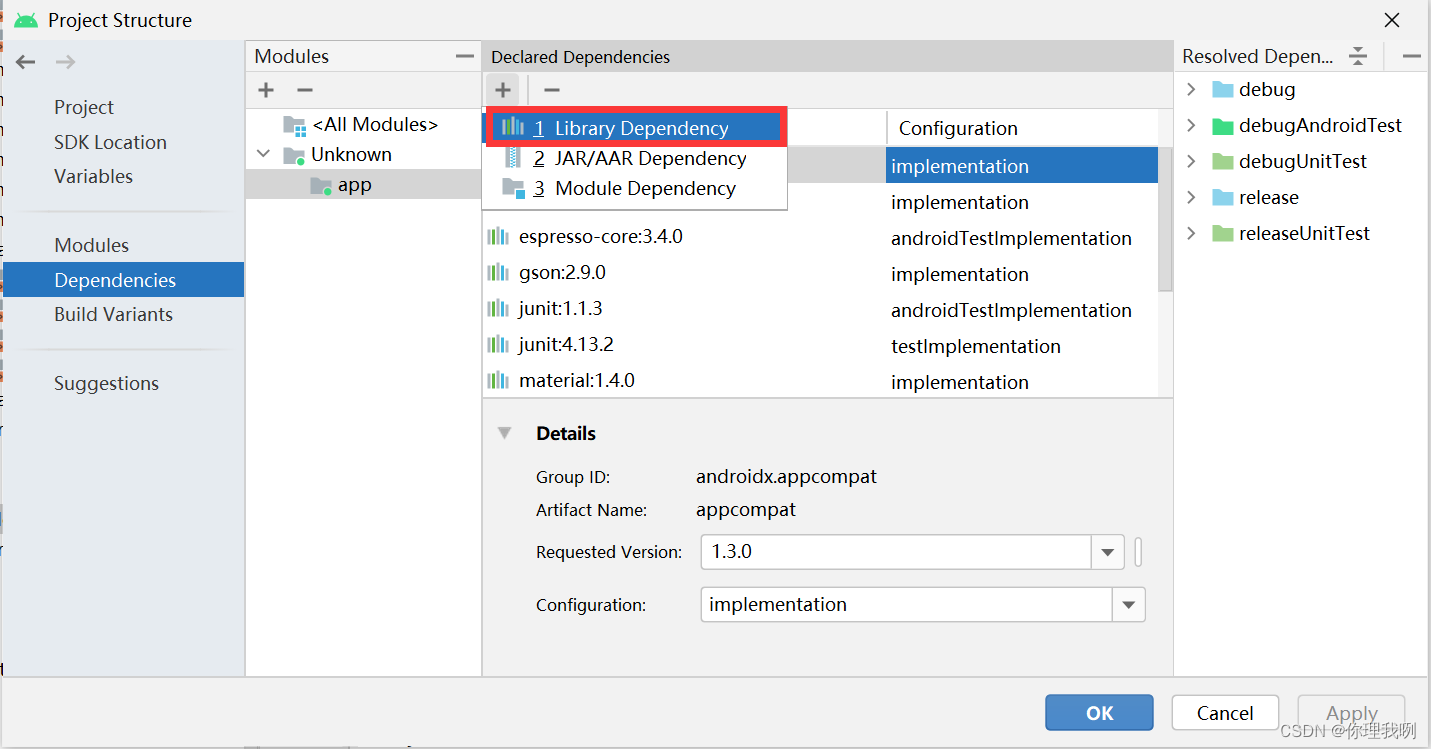The image size is (1431, 749).
Task: Remove selected module with the minus icon
Action: pyautogui.click(x=305, y=90)
